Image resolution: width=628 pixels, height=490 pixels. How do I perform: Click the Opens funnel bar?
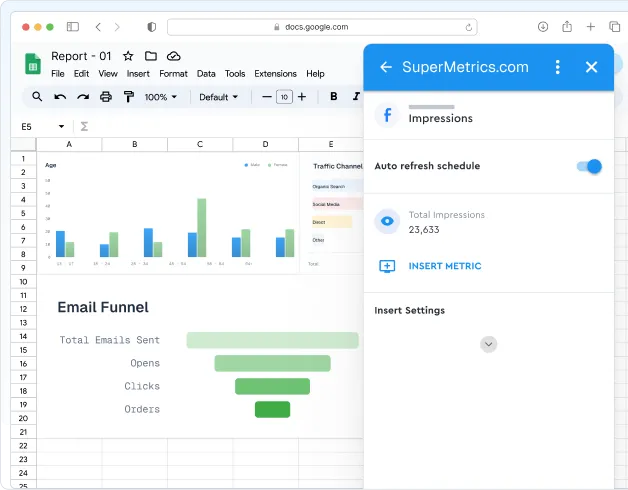point(272,363)
